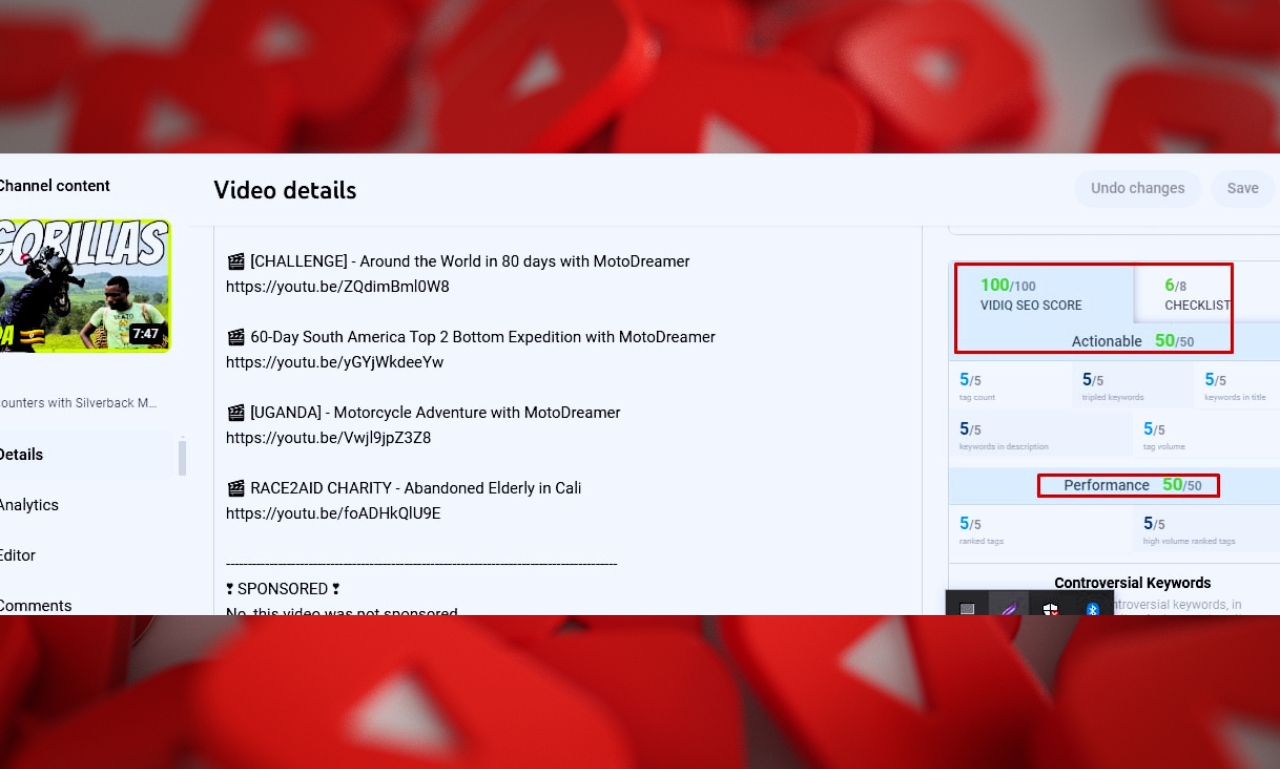Click the clapperboard icon before [UGANDA]
This screenshot has height=769, width=1280.
click(236, 413)
